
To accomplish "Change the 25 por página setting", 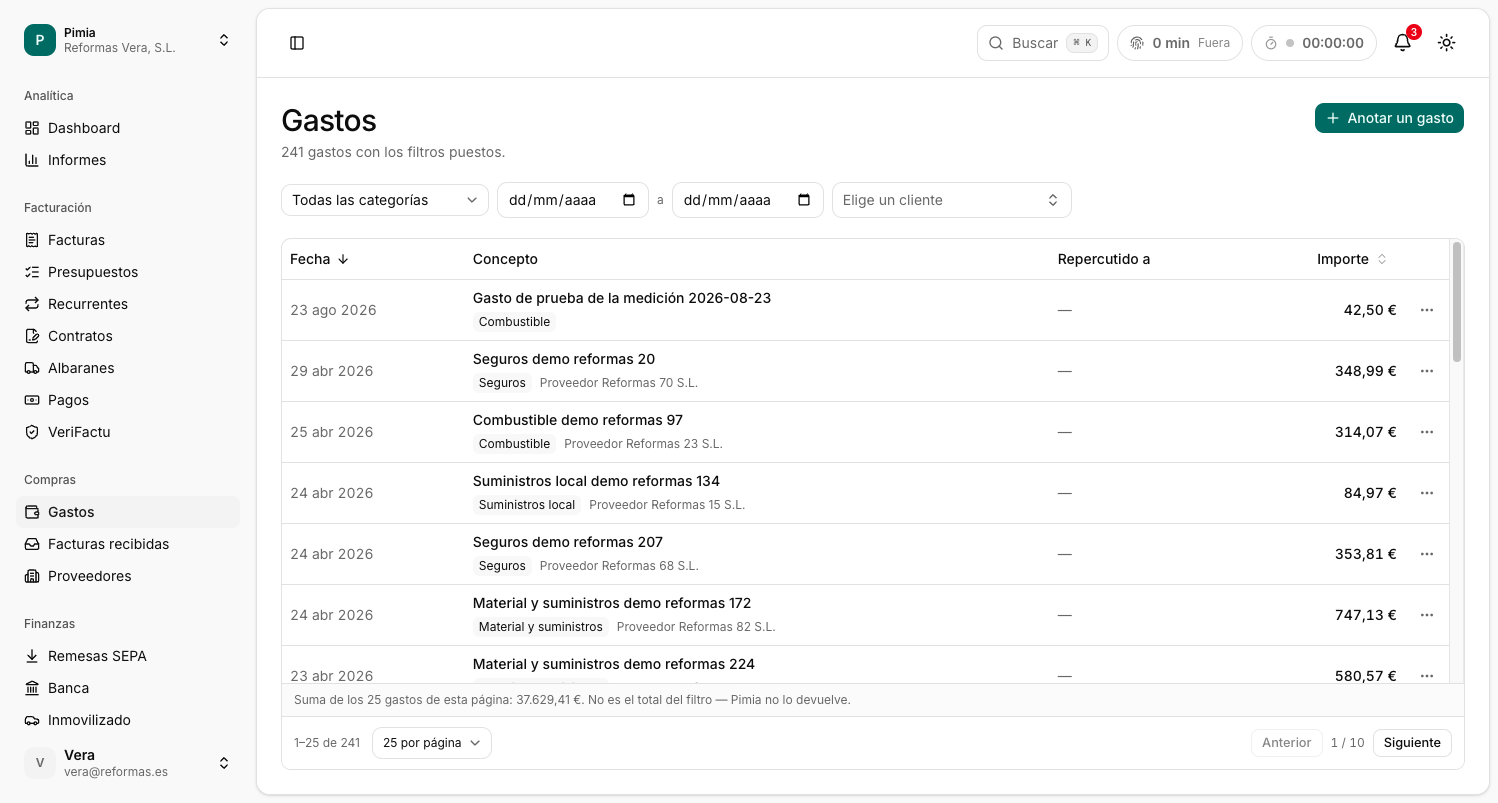I will [431, 743].
